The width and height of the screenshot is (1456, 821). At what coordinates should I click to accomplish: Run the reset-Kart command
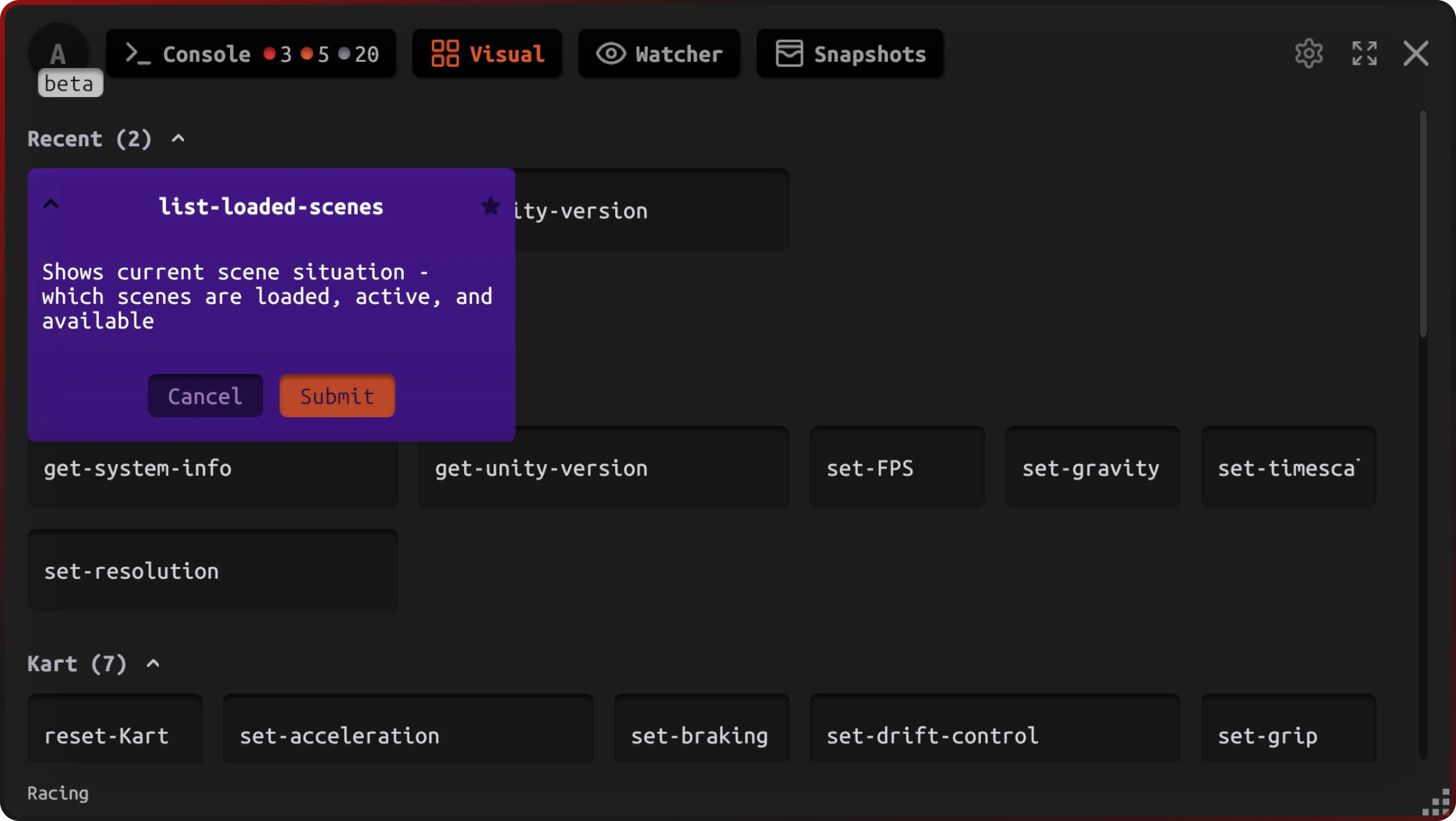(115, 729)
